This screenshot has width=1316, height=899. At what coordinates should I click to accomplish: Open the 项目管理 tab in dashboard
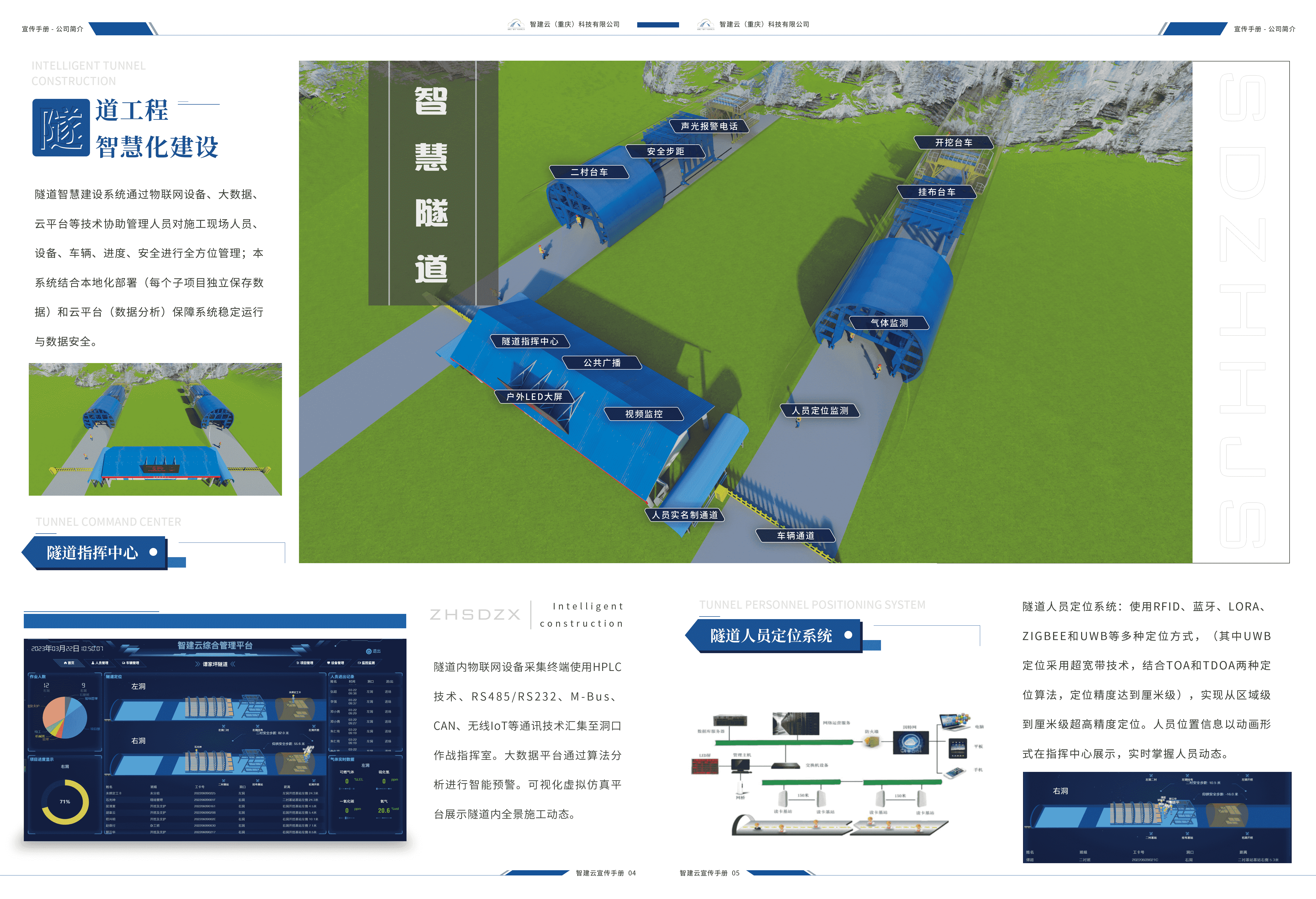305,663
